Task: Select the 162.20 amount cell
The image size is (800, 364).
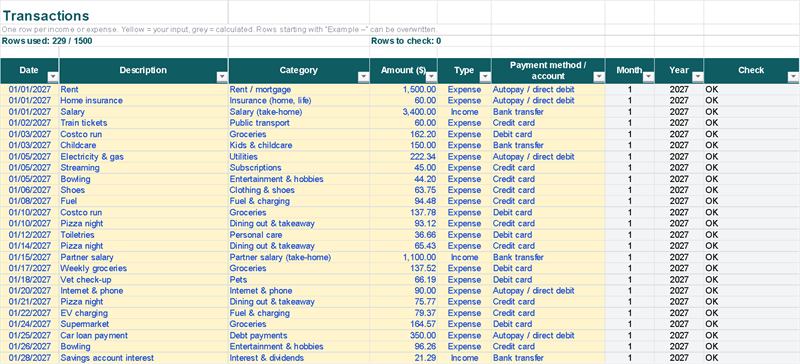Action: click(x=404, y=134)
